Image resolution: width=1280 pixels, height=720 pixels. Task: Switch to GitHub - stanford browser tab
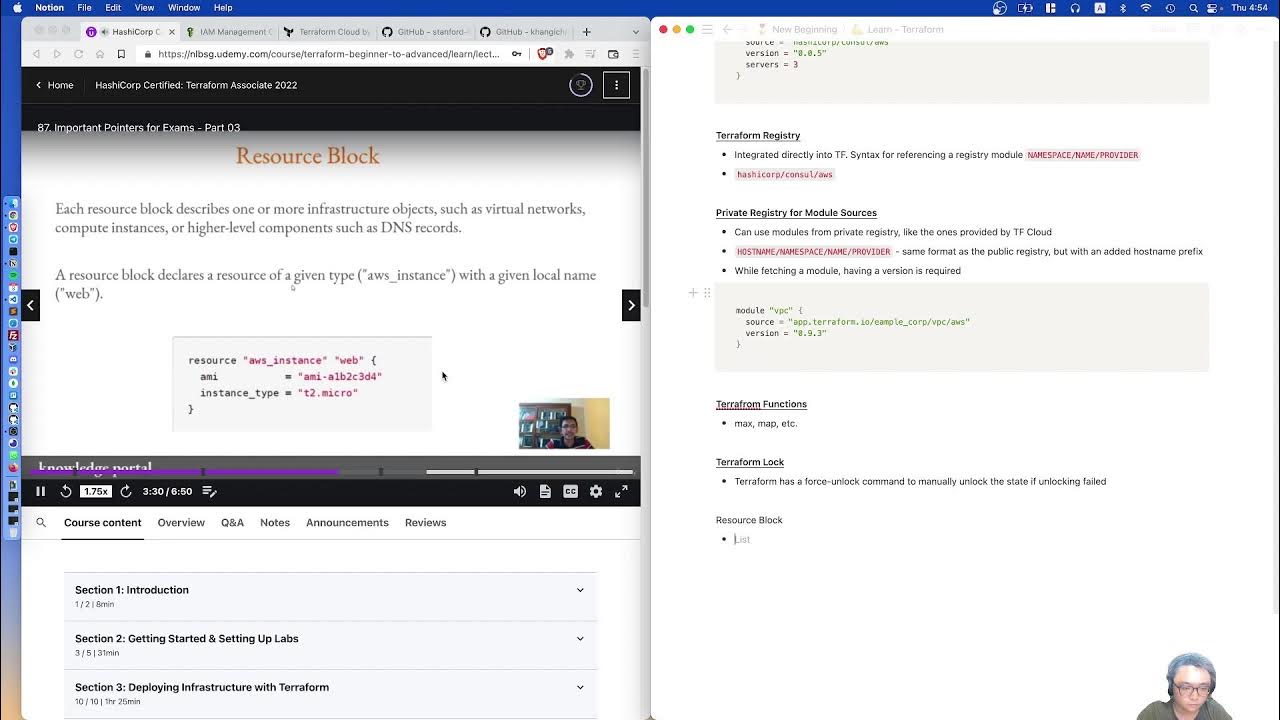point(424,31)
